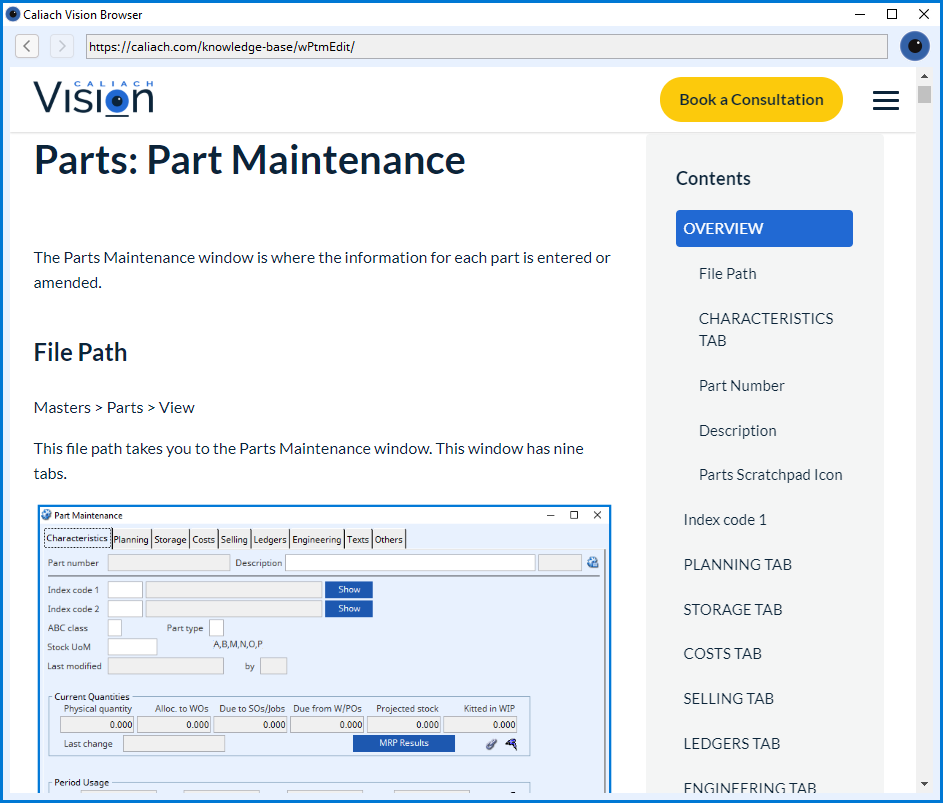Maximize the Caliach Vision Browser window
This screenshot has width=943, height=803.
(x=892, y=14)
